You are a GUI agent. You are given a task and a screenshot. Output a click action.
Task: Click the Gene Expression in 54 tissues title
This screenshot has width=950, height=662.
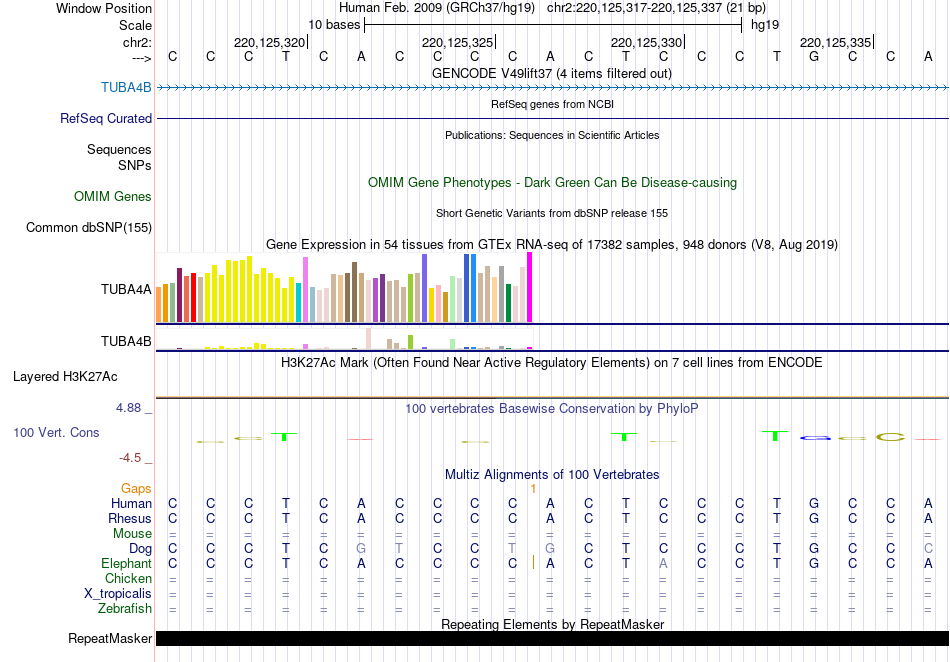(x=552, y=244)
